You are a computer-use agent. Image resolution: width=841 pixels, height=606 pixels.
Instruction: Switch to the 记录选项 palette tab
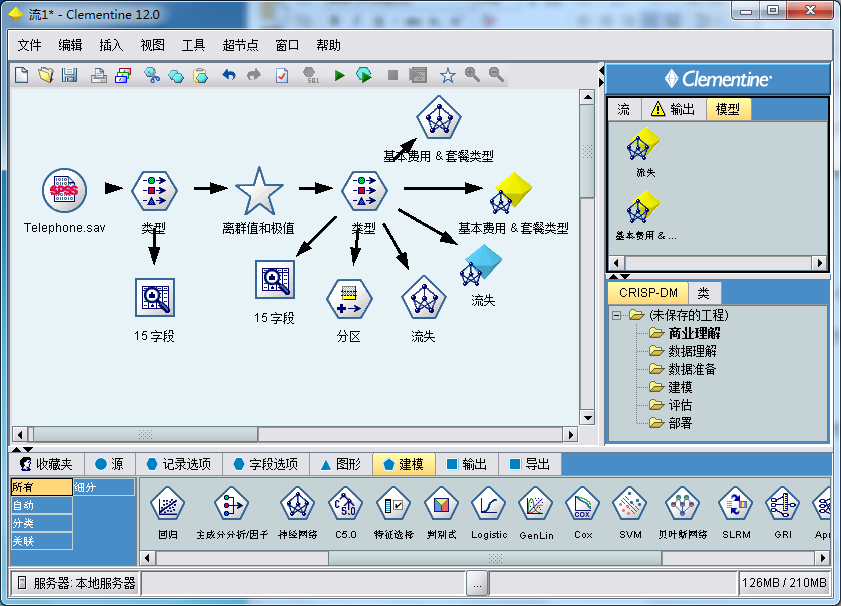click(179, 464)
